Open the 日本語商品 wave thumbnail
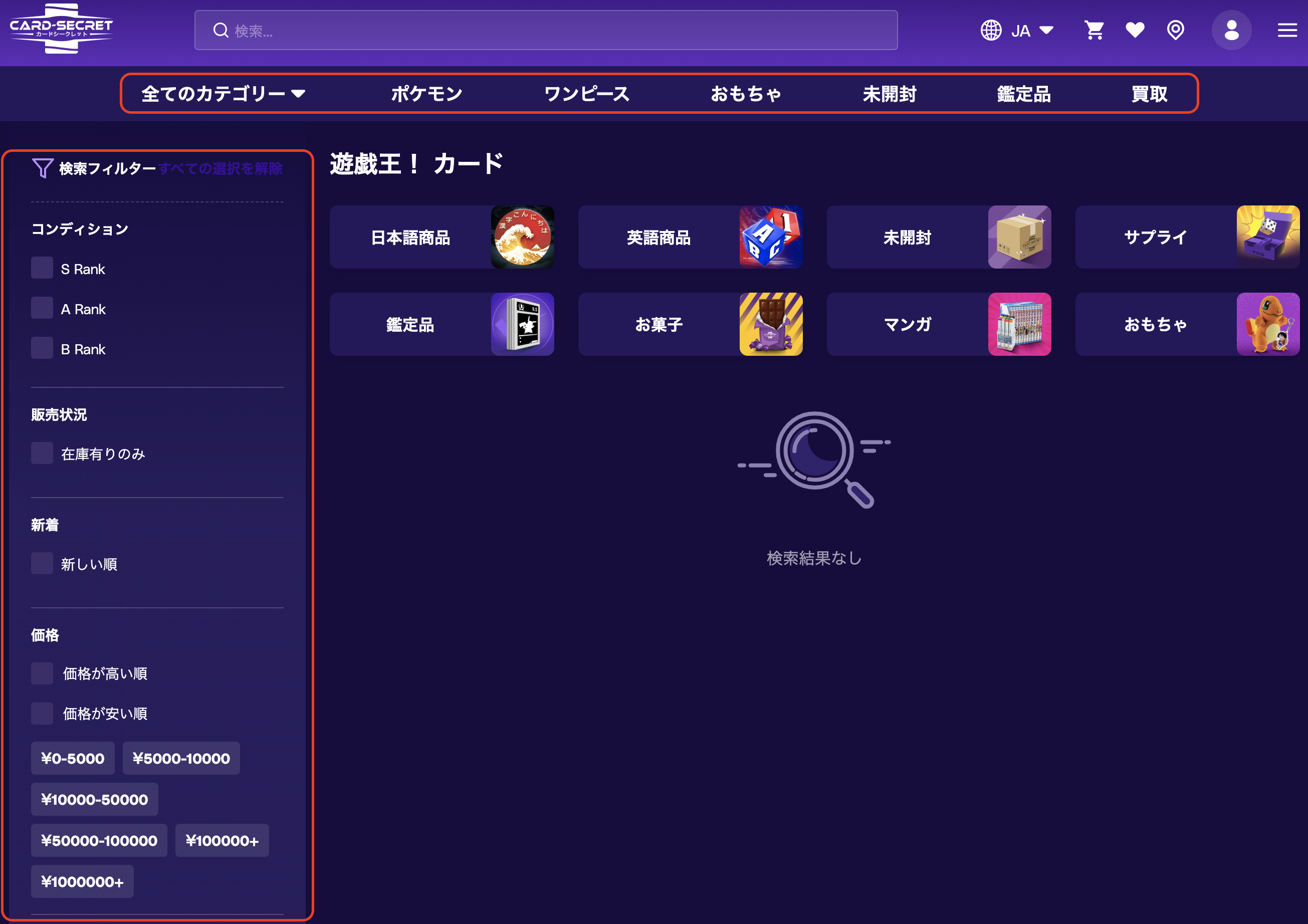 [522, 237]
